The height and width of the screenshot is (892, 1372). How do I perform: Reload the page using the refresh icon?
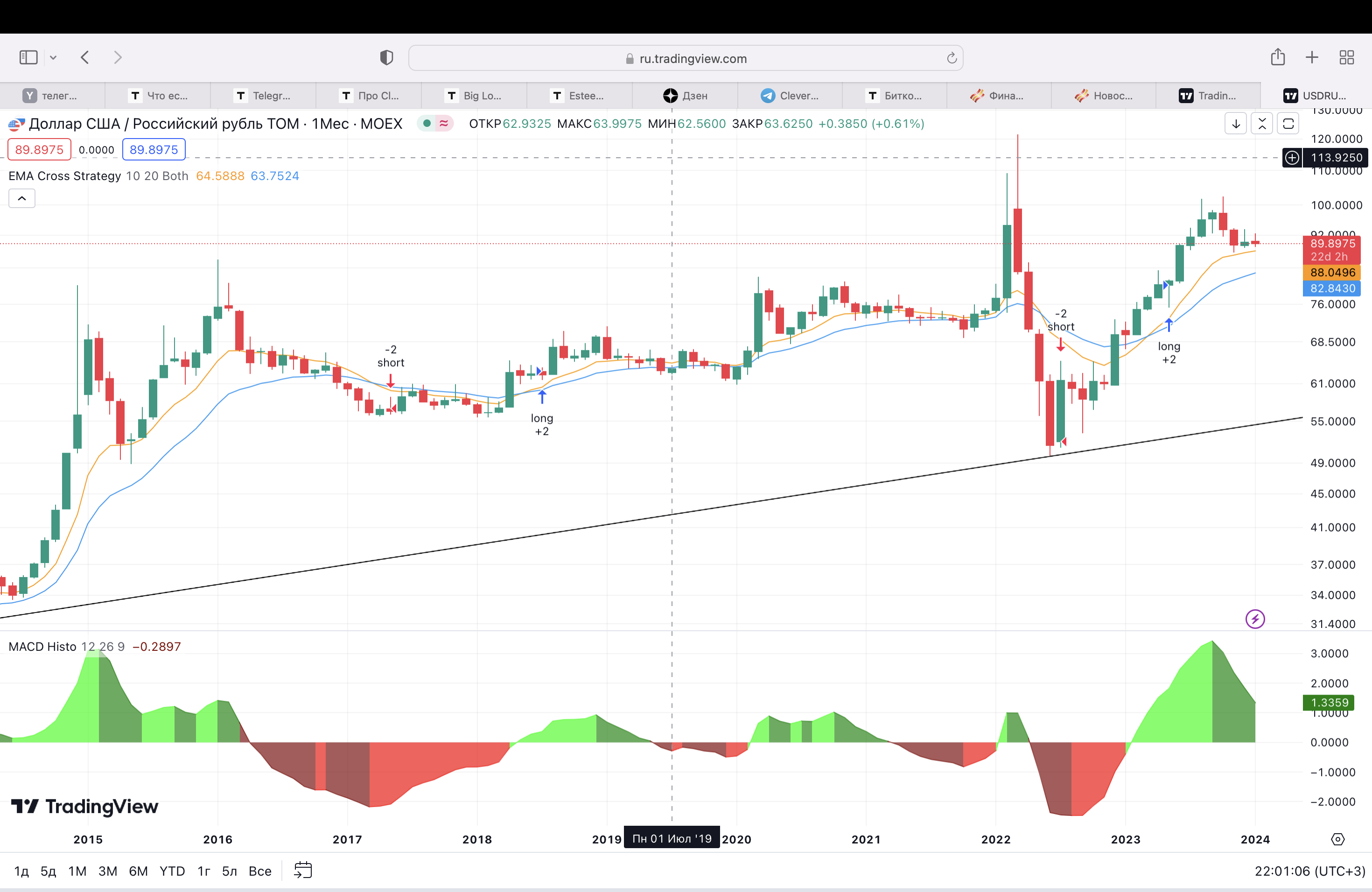pos(951,58)
